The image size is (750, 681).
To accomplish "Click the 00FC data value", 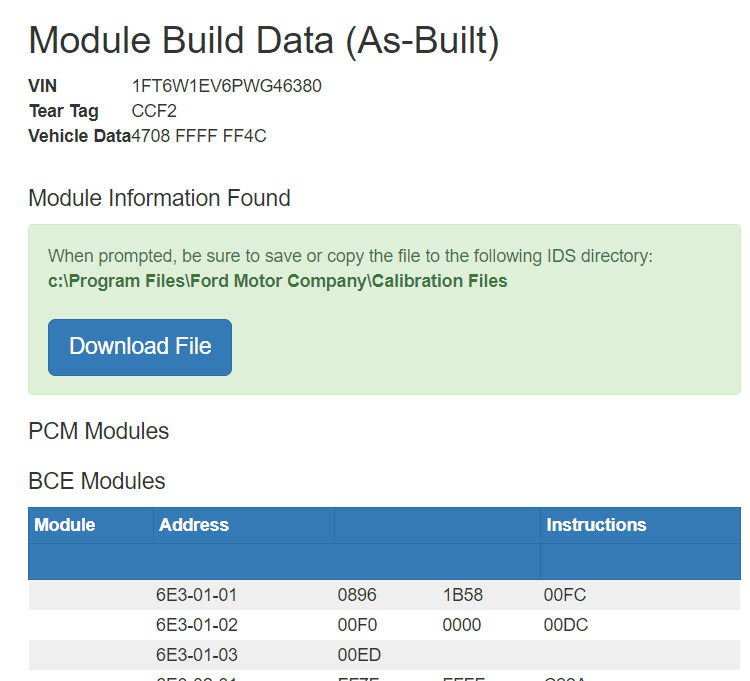I will tap(565, 595).
